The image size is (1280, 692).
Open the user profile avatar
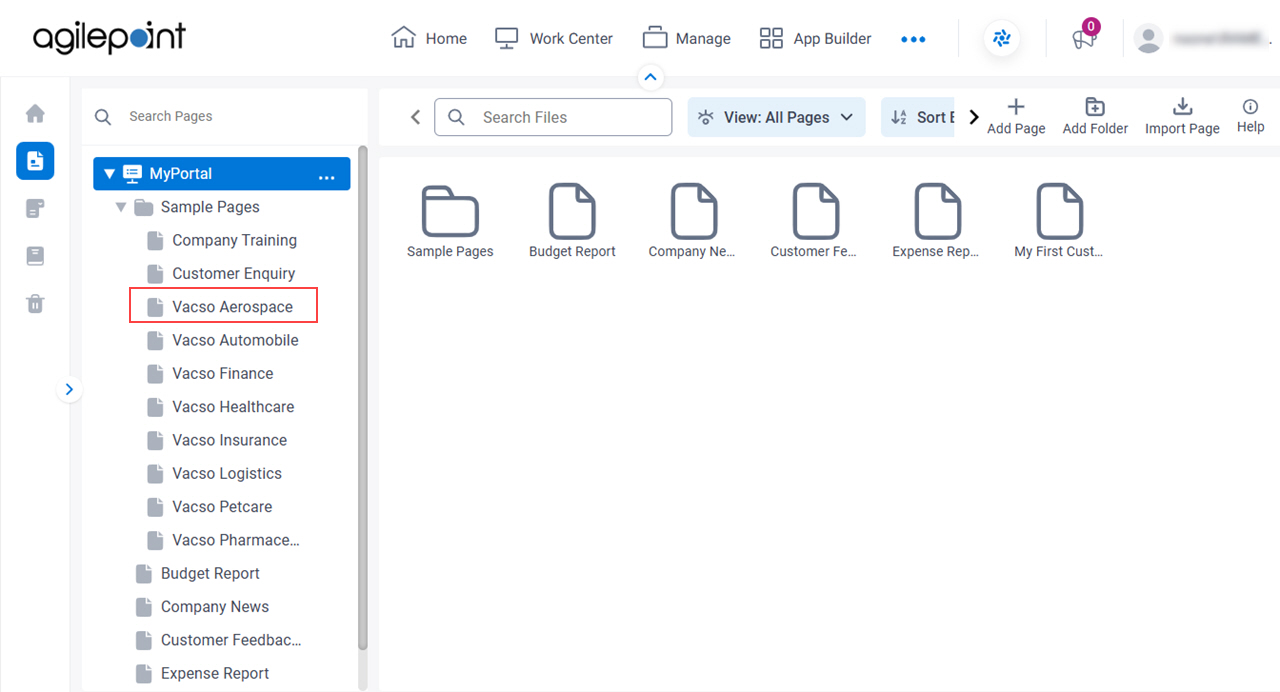coord(1149,39)
